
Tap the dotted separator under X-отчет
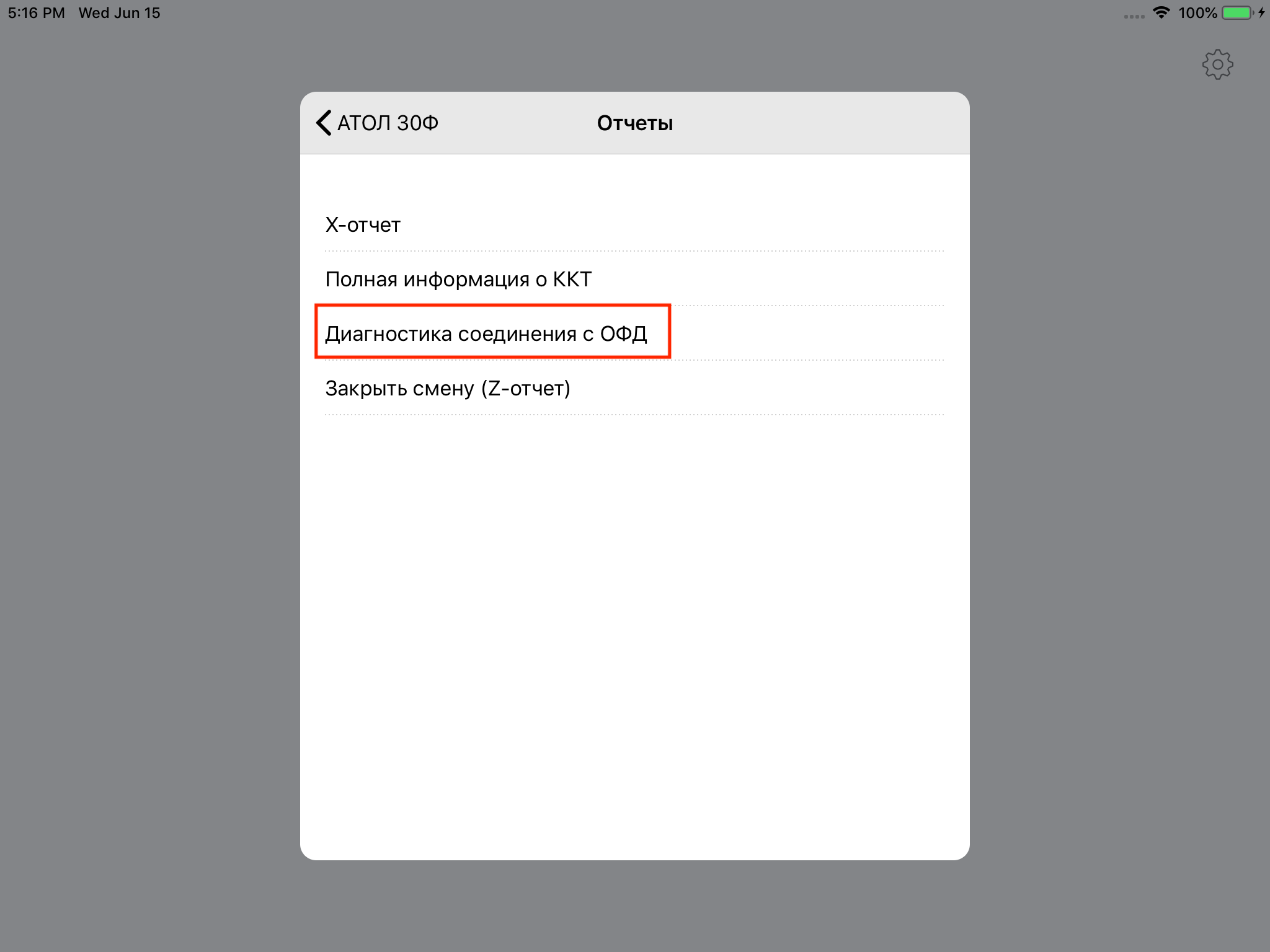click(634, 251)
